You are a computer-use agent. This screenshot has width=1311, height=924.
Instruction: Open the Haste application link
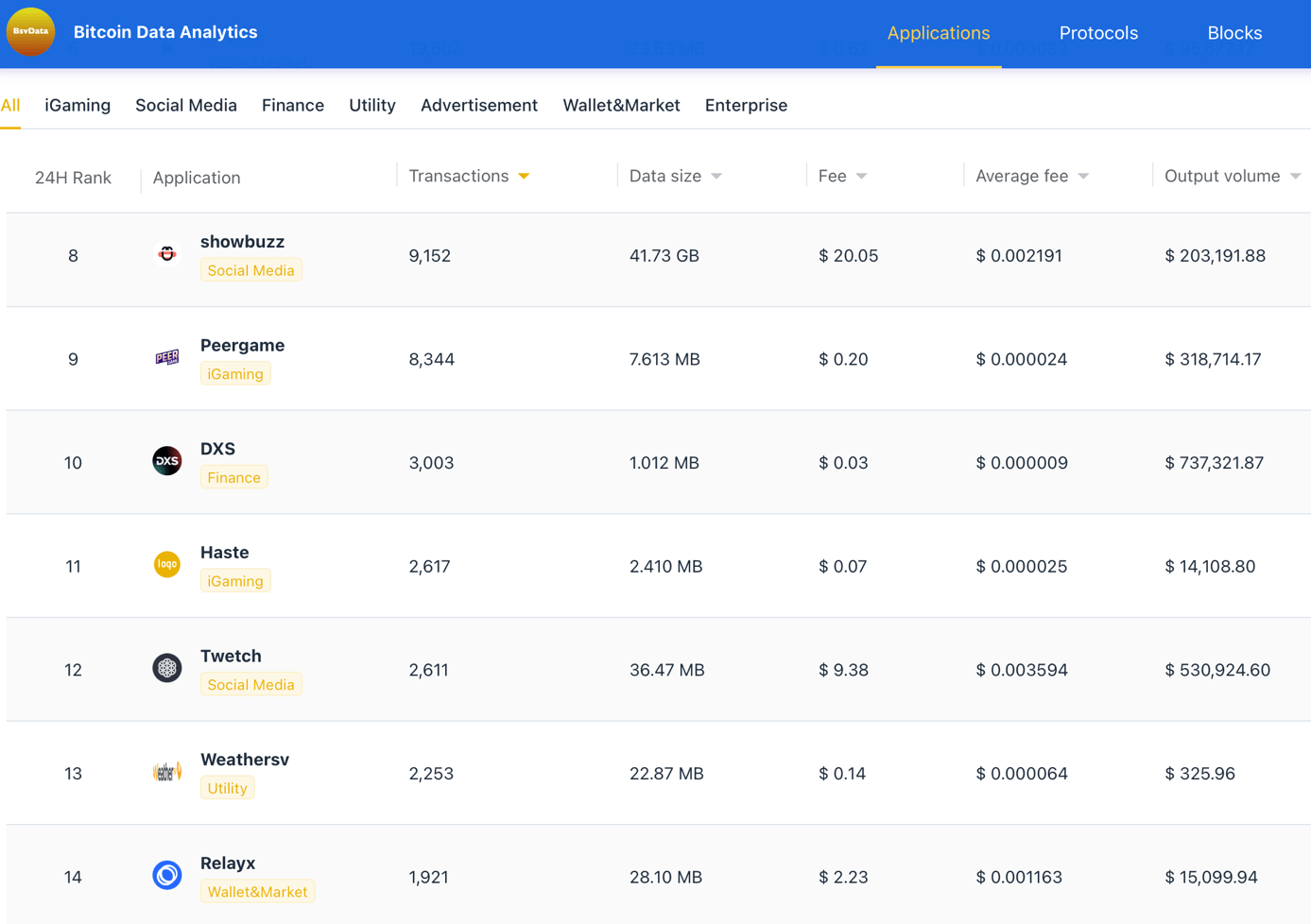(225, 553)
